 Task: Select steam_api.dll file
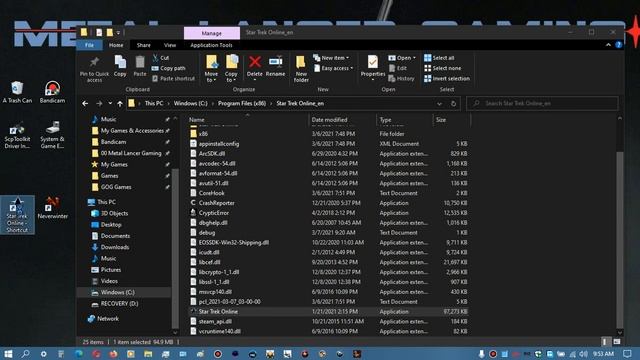pyautogui.click(x=328, y=321)
